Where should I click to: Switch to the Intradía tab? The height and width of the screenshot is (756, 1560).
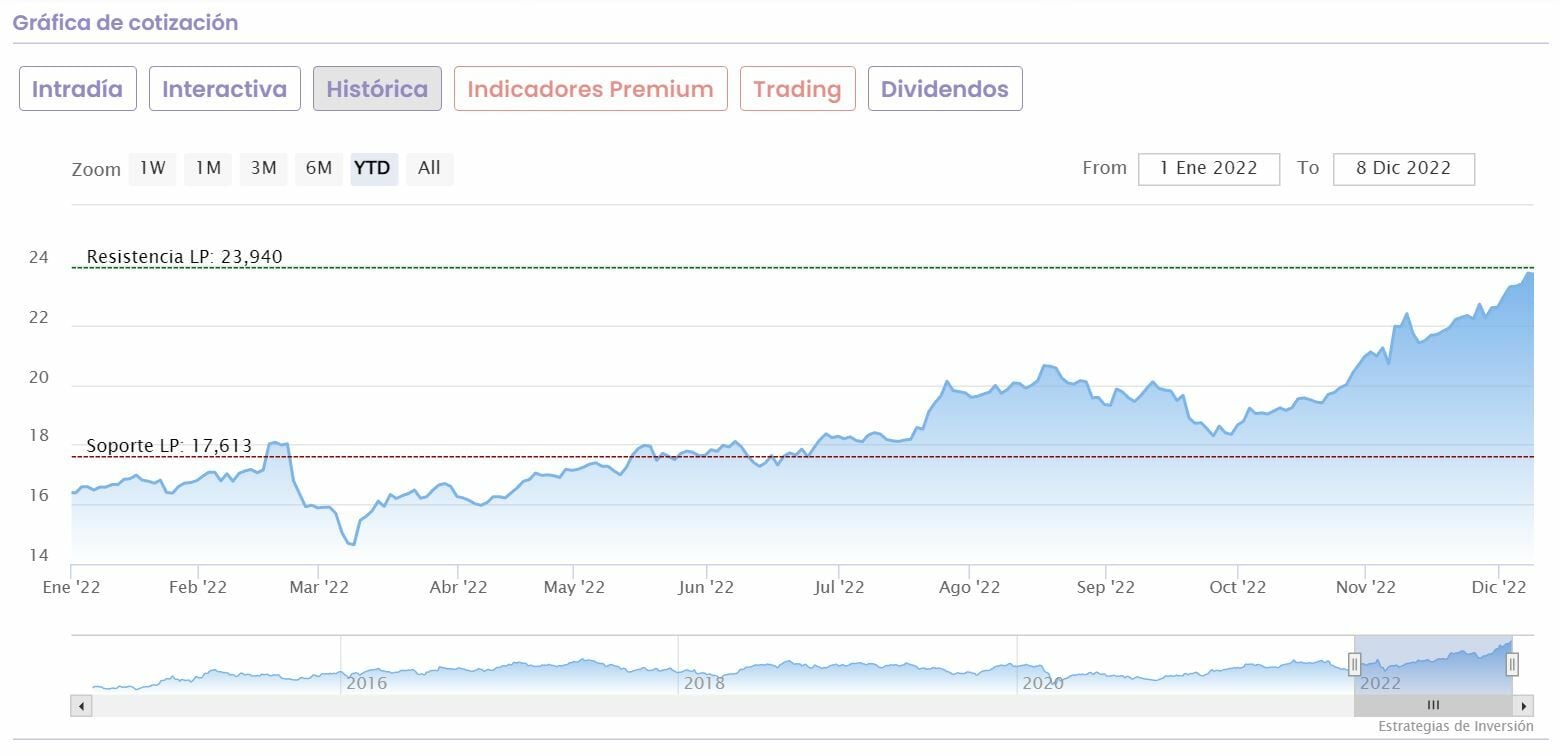tap(77, 89)
